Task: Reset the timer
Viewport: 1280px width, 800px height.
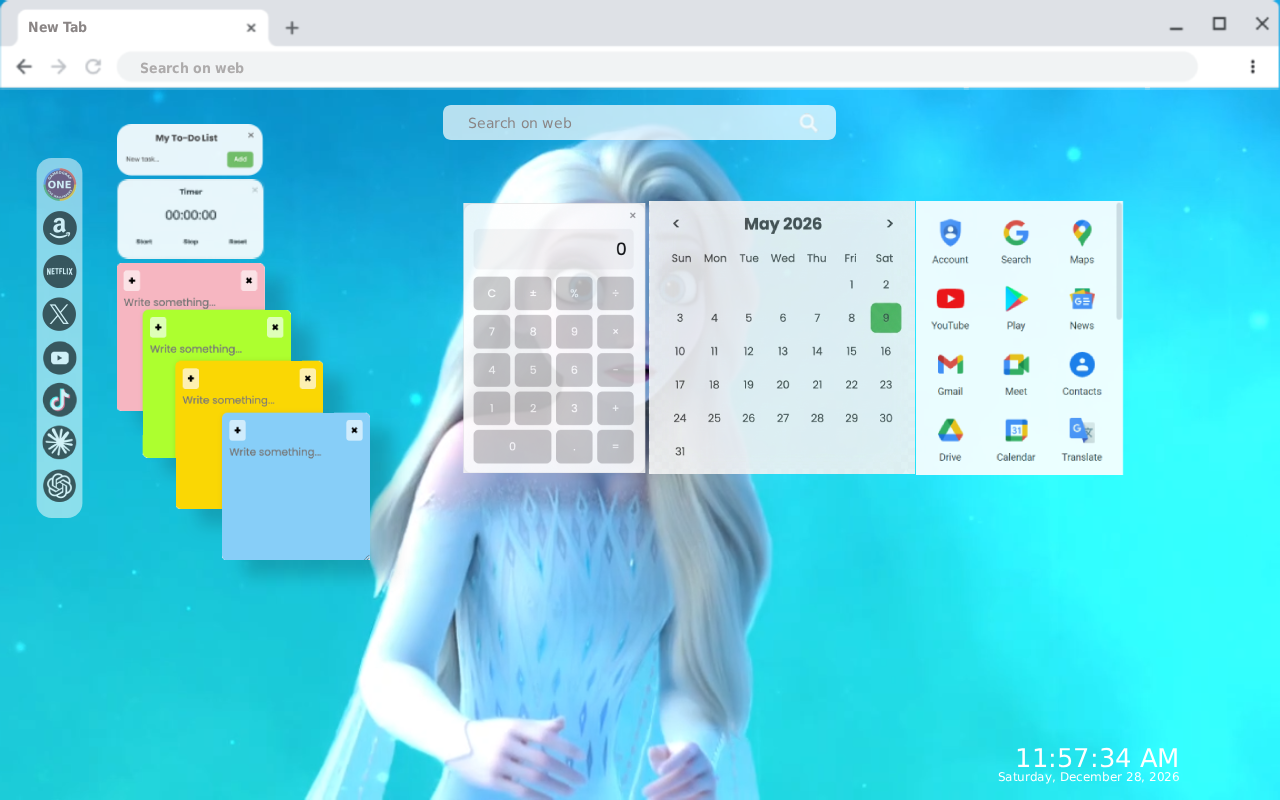Action: pyautogui.click(x=238, y=241)
